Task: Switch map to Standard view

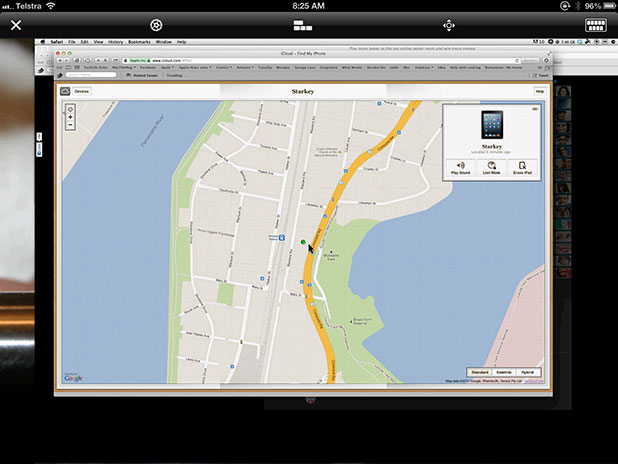Action: tap(480, 372)
